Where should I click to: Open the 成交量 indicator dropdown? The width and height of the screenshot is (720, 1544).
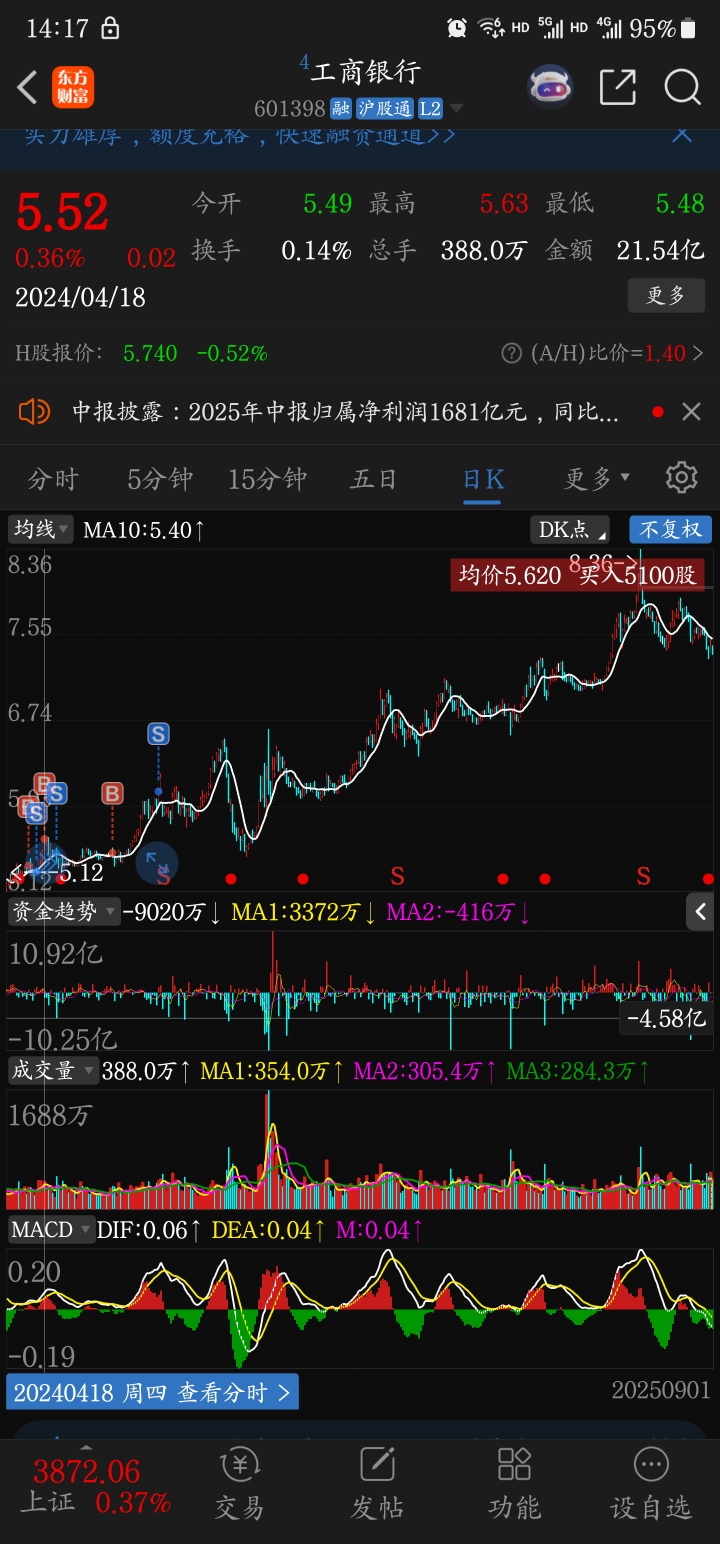[53, 1070]
